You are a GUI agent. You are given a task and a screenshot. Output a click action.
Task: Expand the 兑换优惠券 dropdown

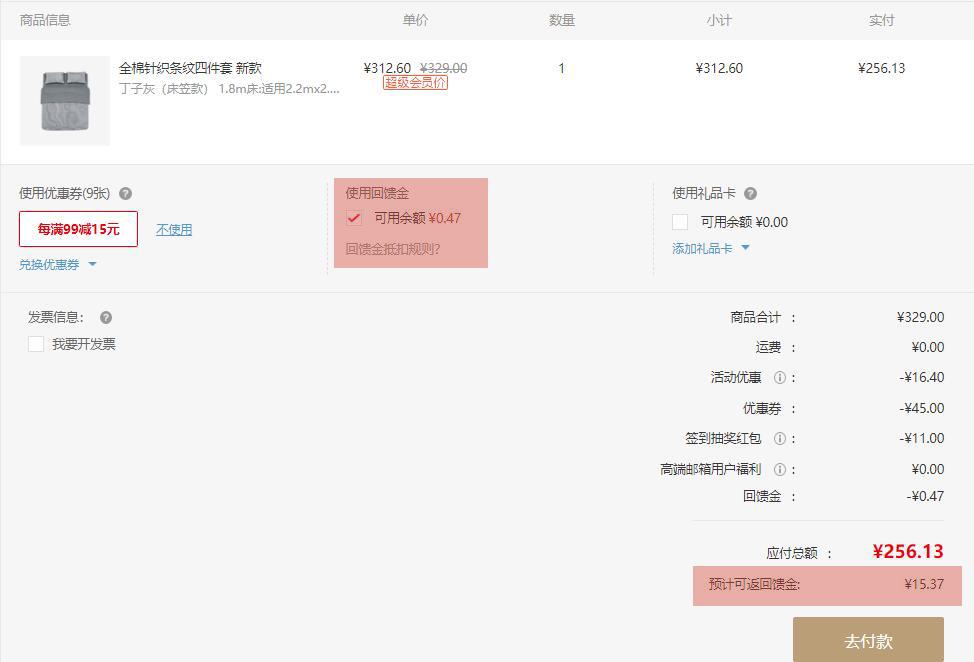pos(48,264)
